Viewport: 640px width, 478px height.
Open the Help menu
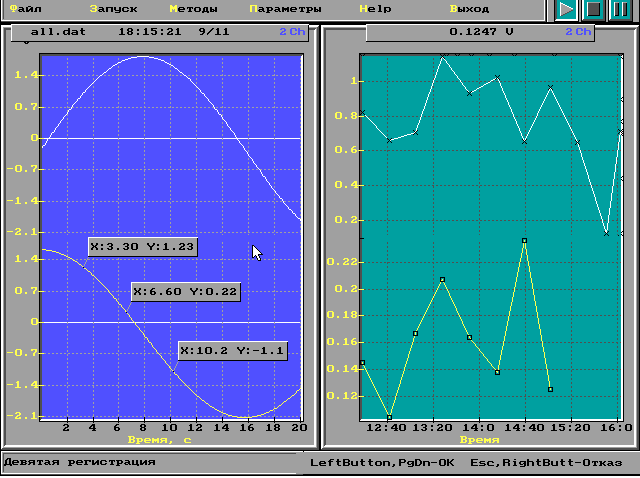pos(375,8)
